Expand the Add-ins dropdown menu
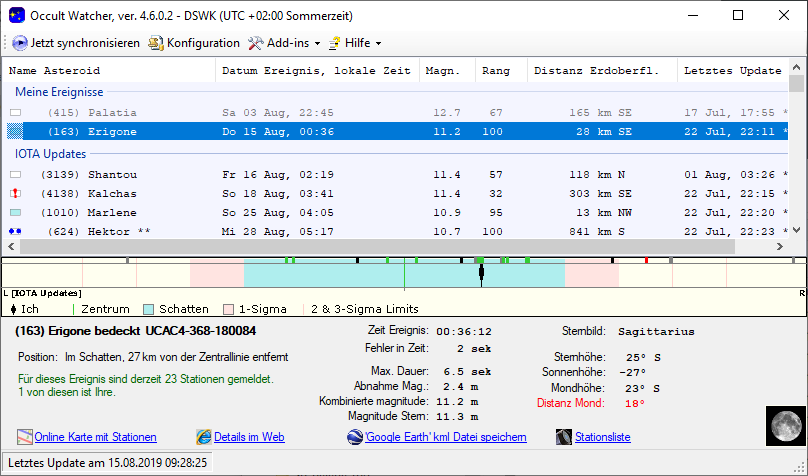 284,43
